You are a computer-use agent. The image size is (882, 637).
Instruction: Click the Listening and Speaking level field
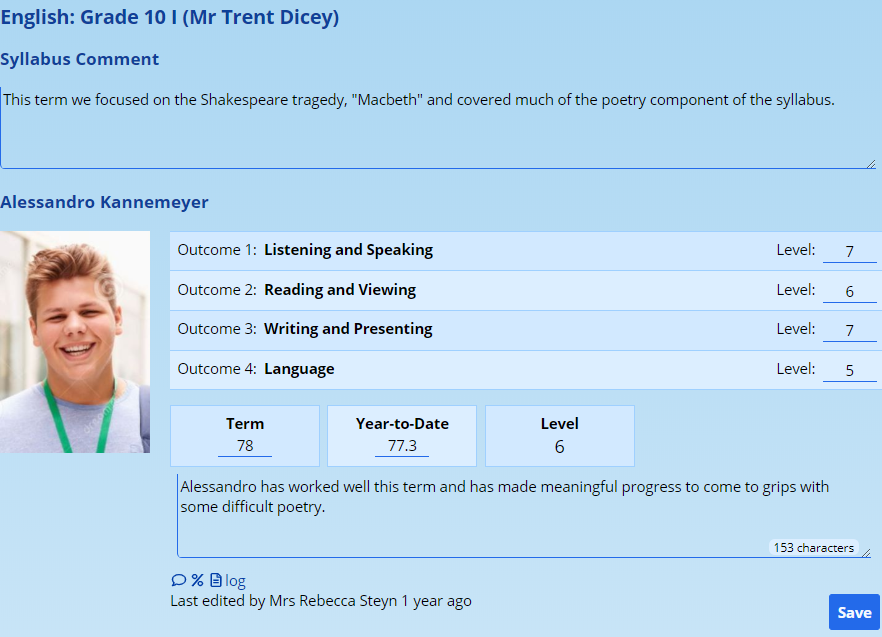(849, 251)
